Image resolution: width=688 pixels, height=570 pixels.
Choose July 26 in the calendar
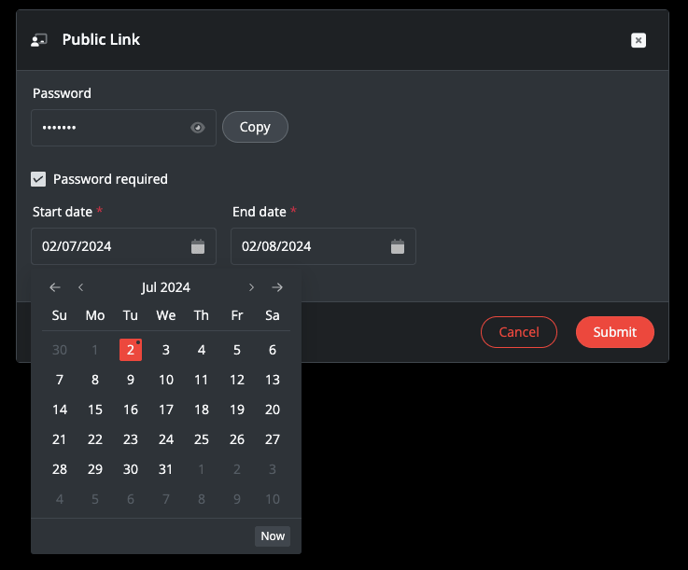237,439
